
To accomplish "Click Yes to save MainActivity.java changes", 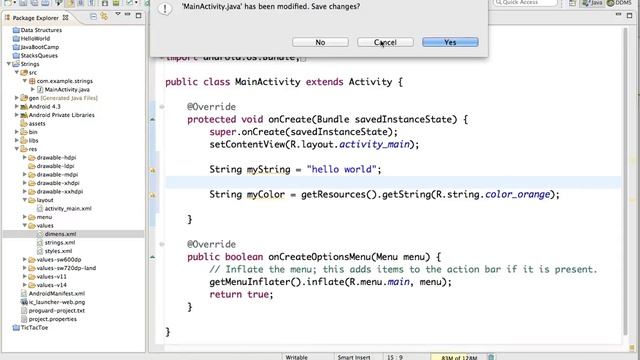I will tap(450, 42).
